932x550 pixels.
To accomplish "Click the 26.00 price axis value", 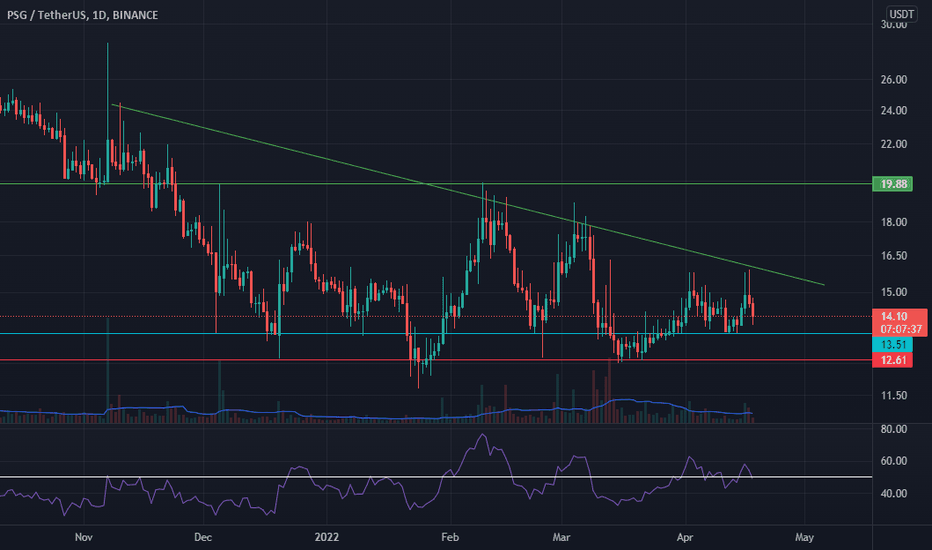I will click(x=893, y=79).
